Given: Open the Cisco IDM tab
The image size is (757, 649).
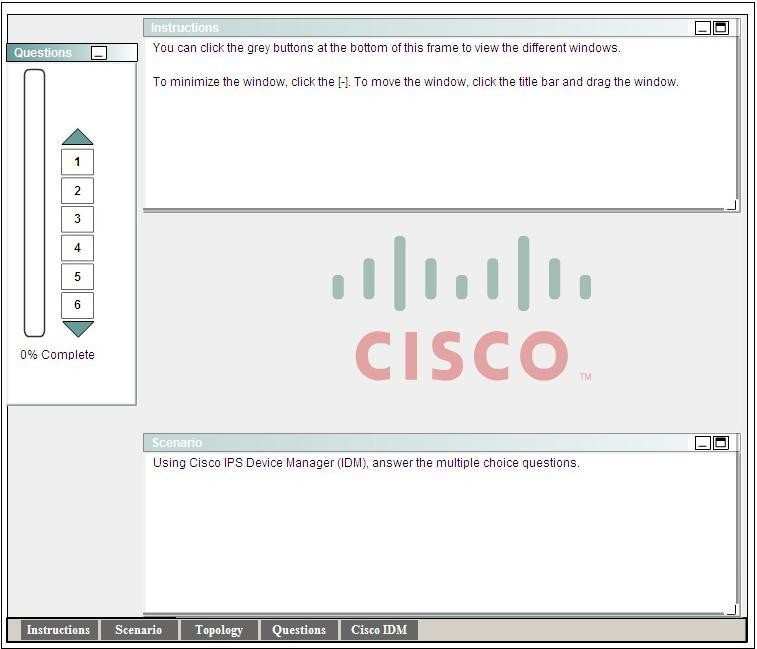Looking at the screenshot, I should [379, 630].
